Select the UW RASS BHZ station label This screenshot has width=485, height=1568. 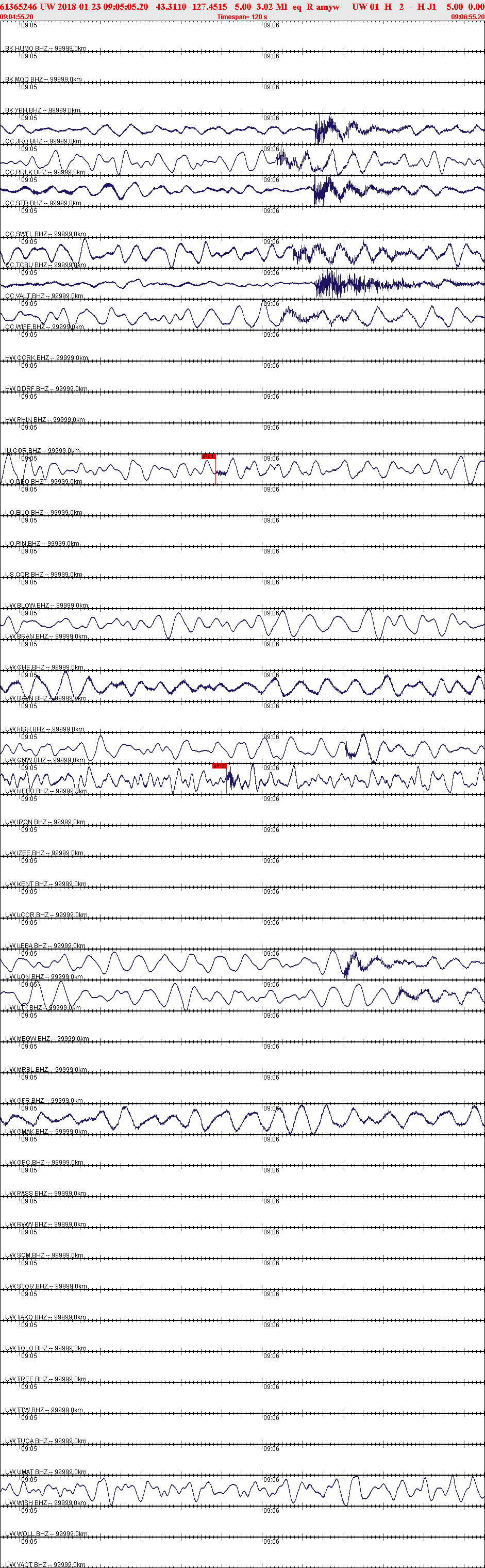pyautogui.click(x=45, y=1194)
